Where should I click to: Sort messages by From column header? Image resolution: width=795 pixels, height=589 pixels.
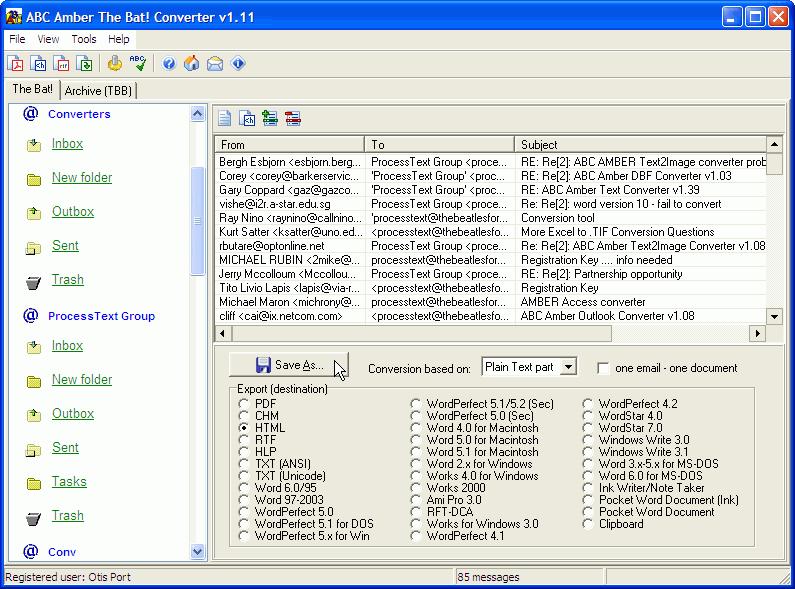tap(290, 144)
